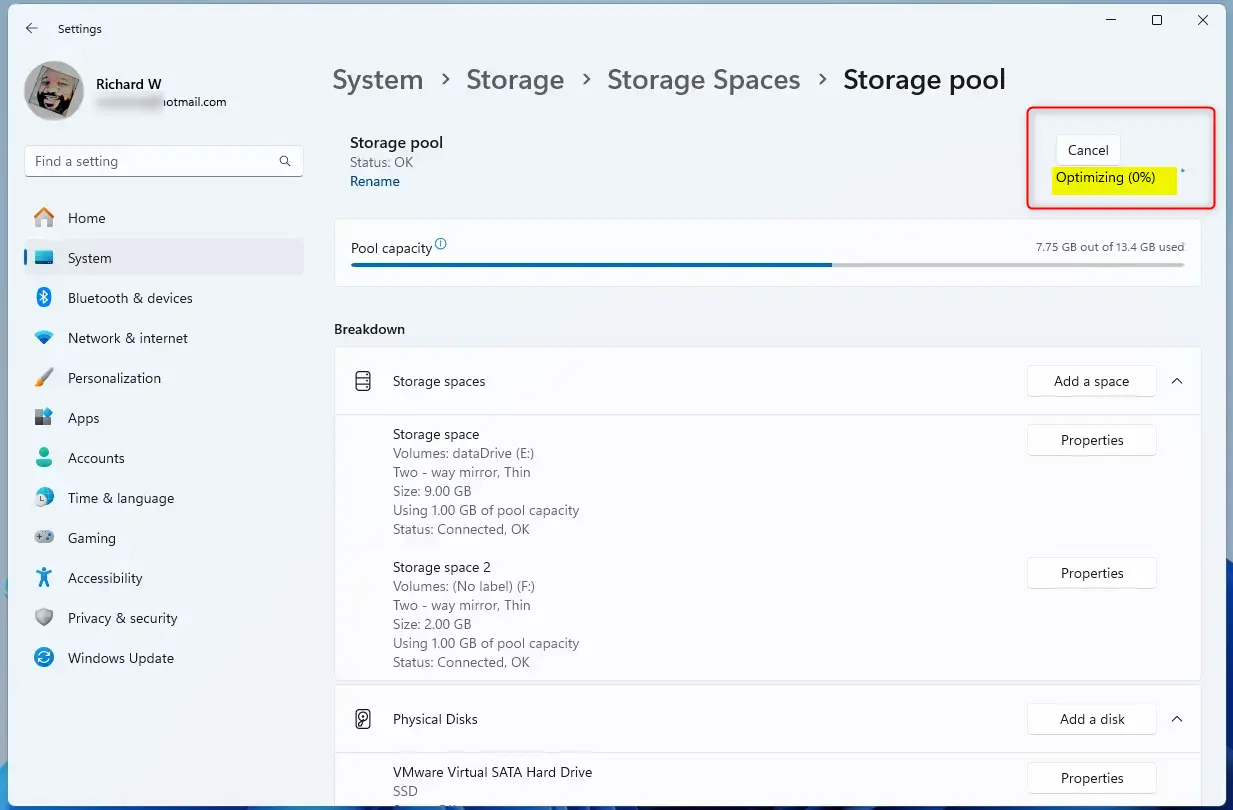Click the Find a setting search box
Viewport: 1233px width, 810px height.
(x=150, y=161)
